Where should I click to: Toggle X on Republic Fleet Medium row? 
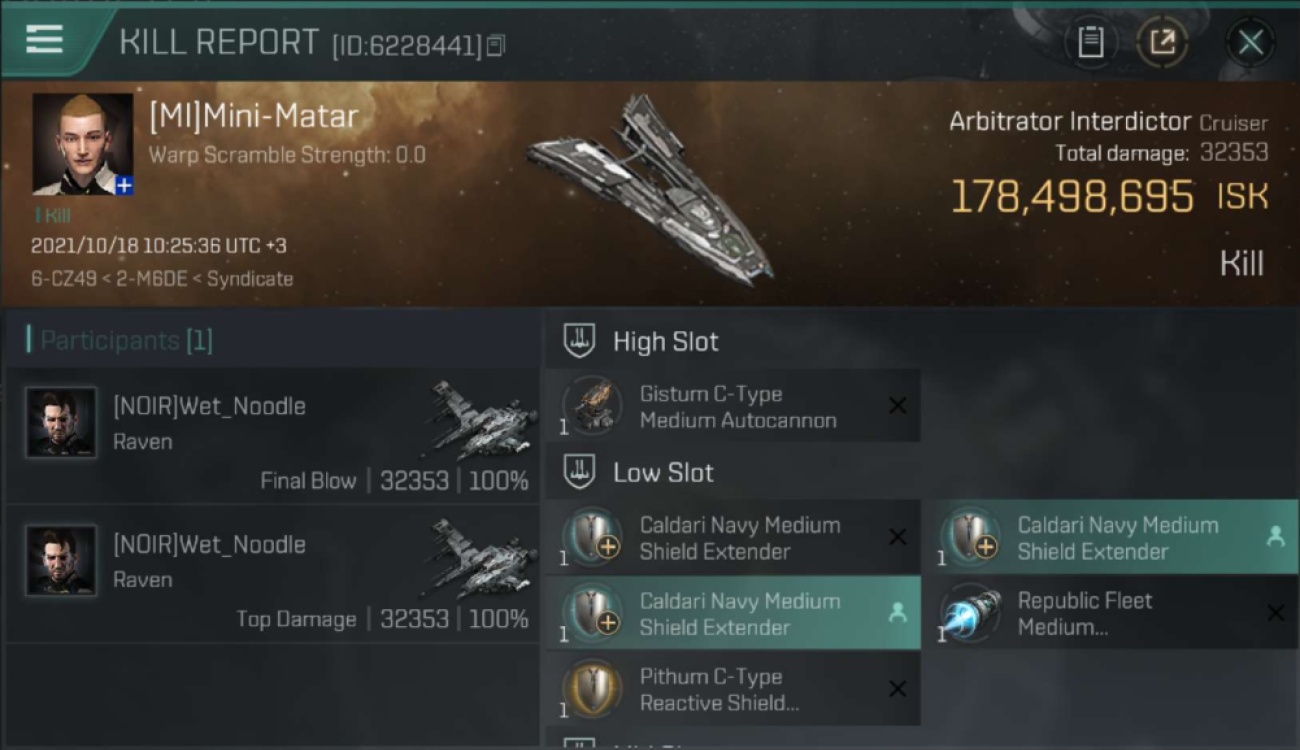pos(1275,613)
